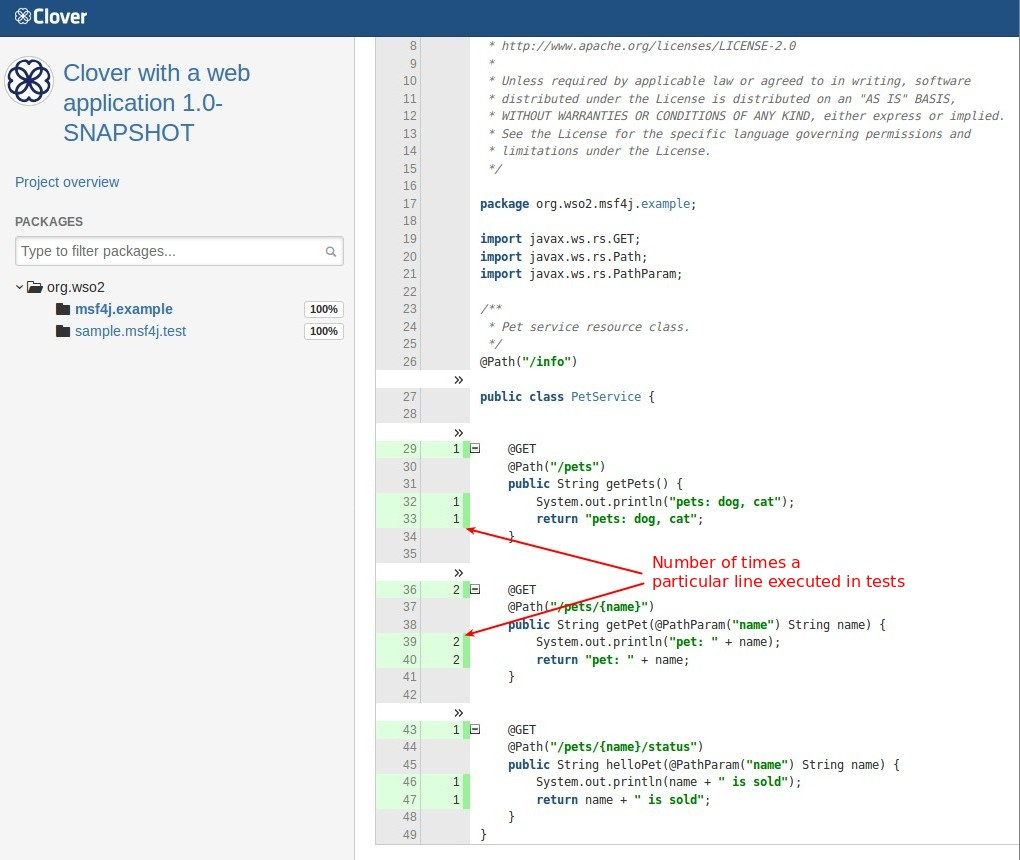This screenshot has height=860, width=1020.
Task: Click the folder icon beside sample.msf4j.test
Action: pos(62,331)
